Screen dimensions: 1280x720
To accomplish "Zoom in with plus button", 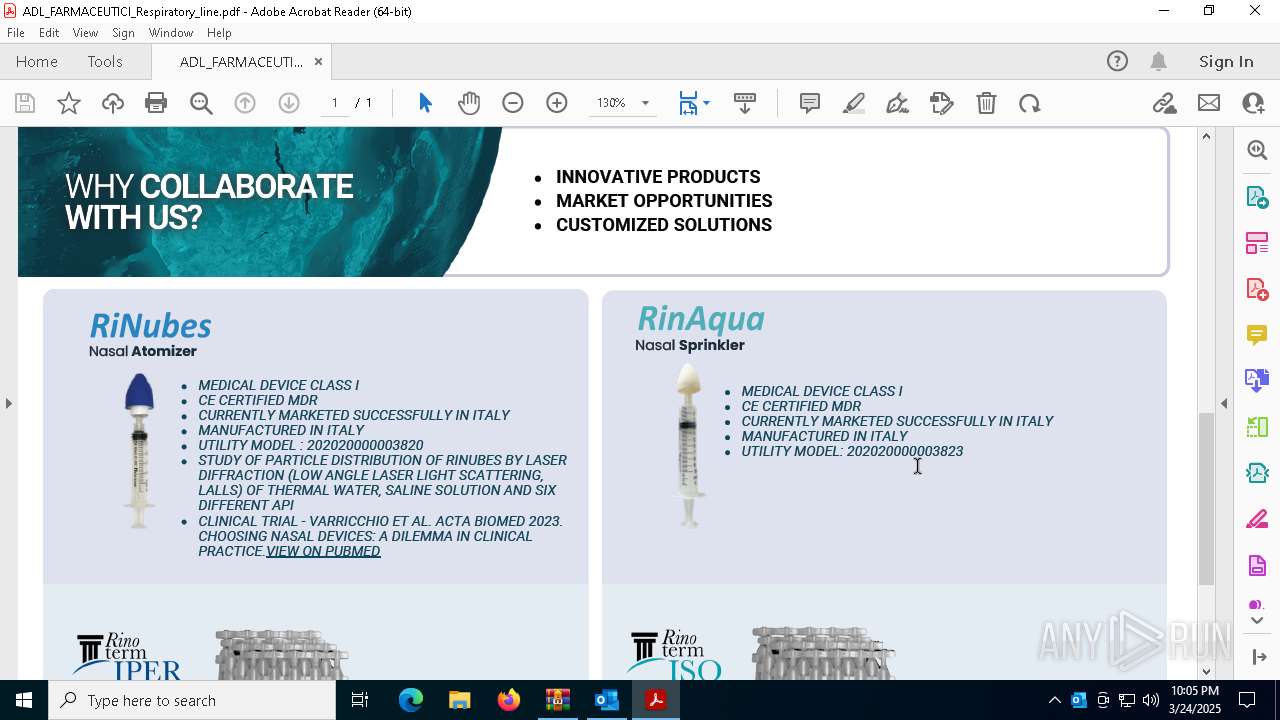I will tap(557, 103).
